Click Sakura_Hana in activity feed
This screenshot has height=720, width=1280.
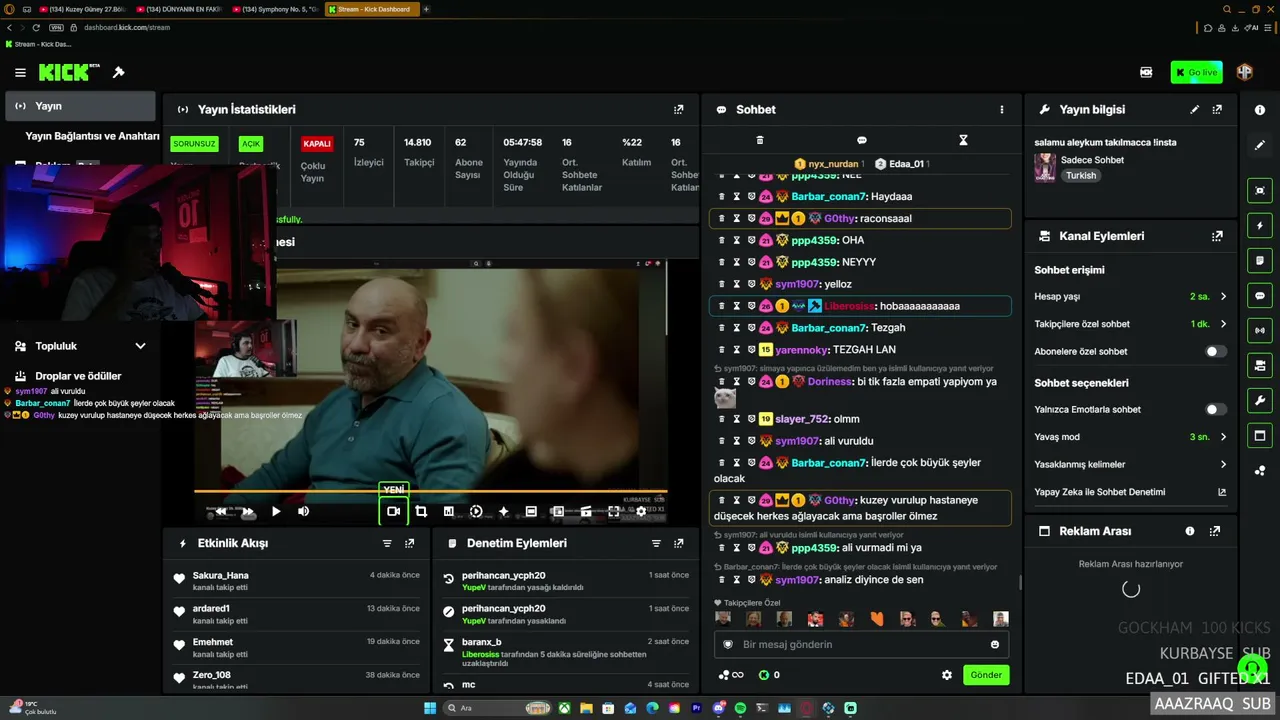(221, 576)
